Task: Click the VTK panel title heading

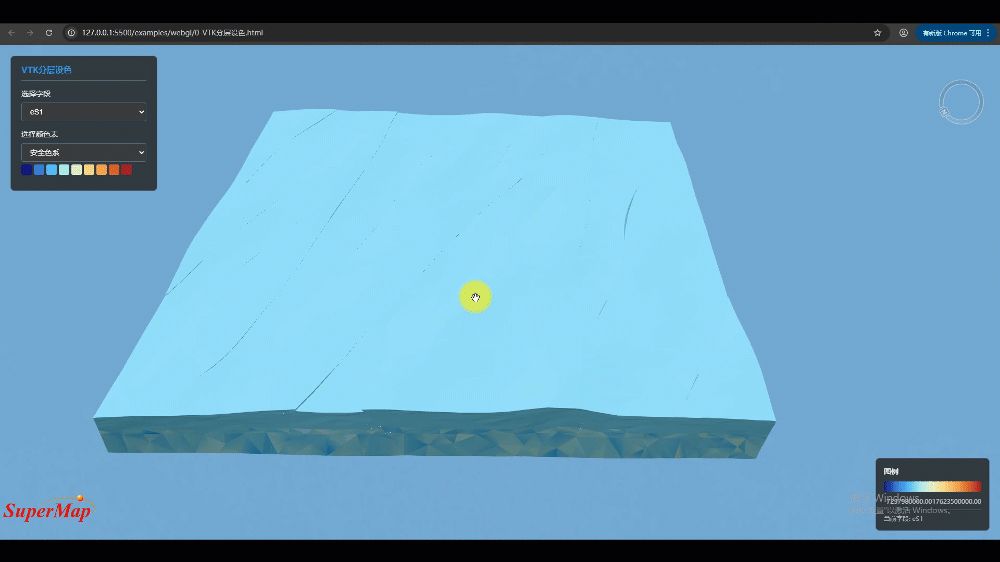Action: pos(47,70)
